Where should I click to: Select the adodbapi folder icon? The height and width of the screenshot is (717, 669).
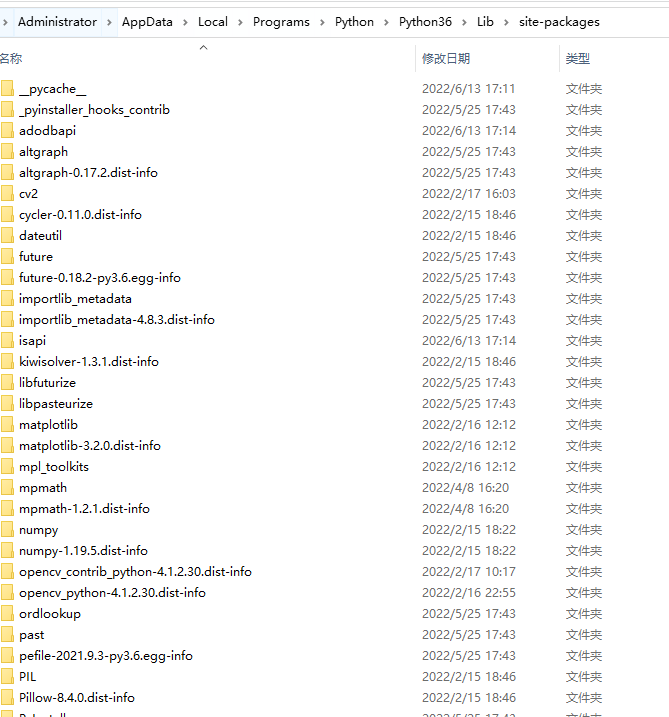click(7, 131)
